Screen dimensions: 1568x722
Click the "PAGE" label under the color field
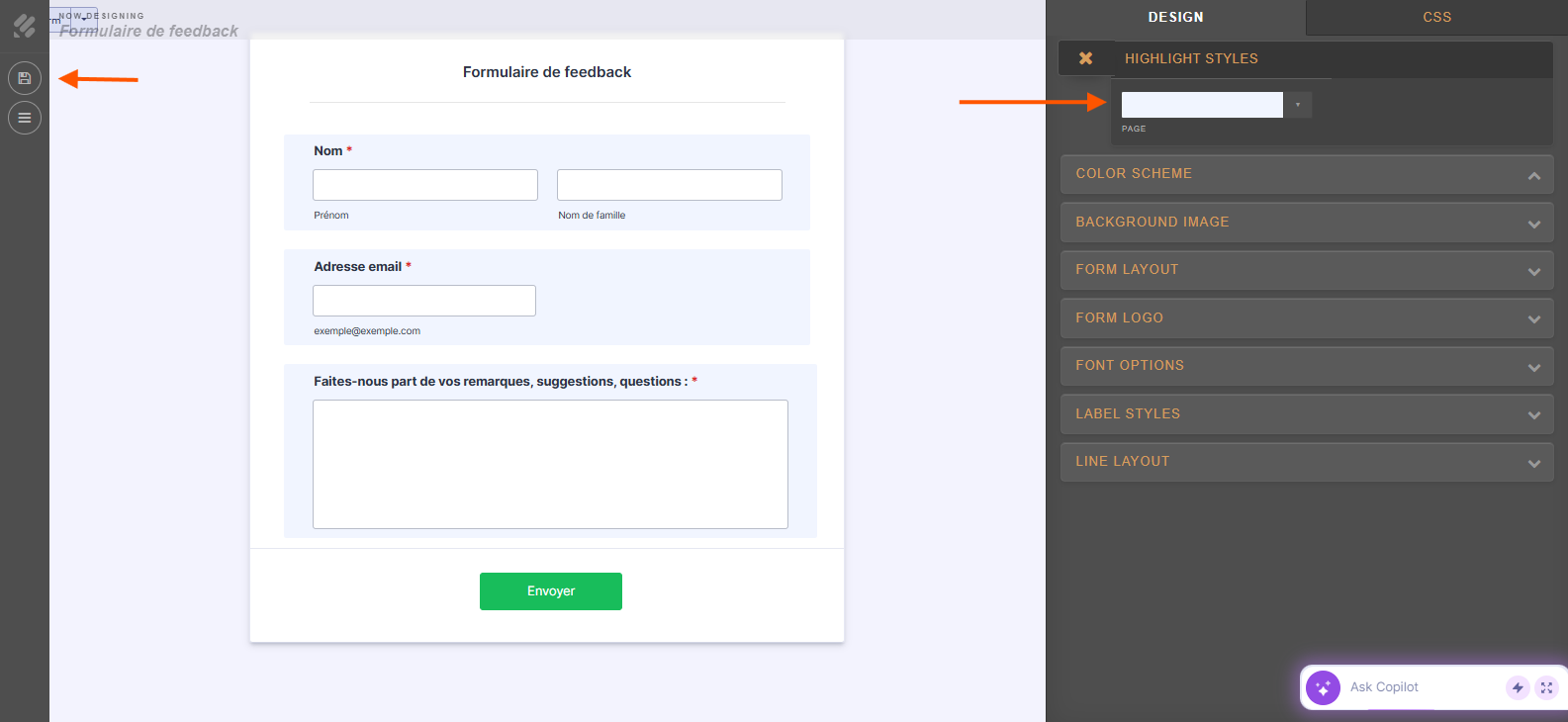point(1134,129)
